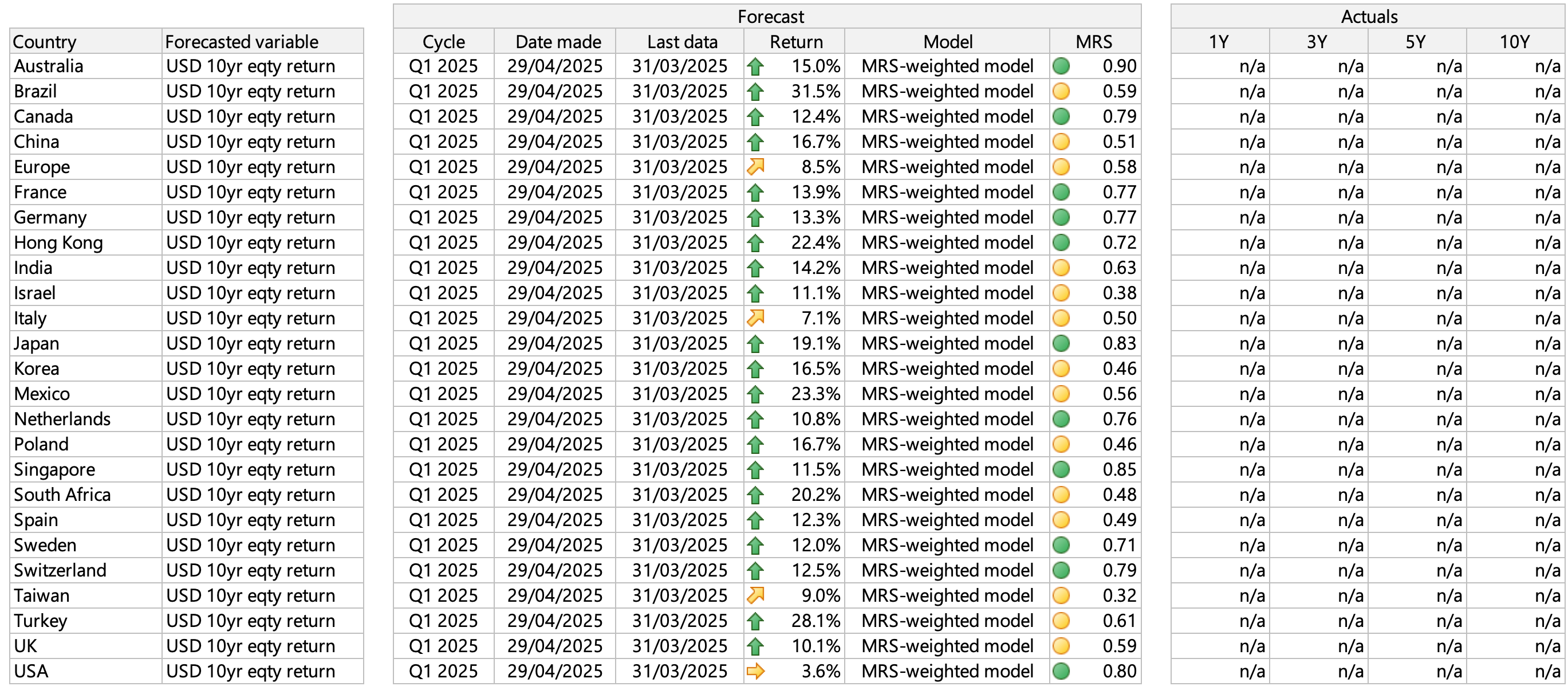Select the MRS value 0.80 for USA
The height and width of the screenshot is (690, 1568).
1119,671
